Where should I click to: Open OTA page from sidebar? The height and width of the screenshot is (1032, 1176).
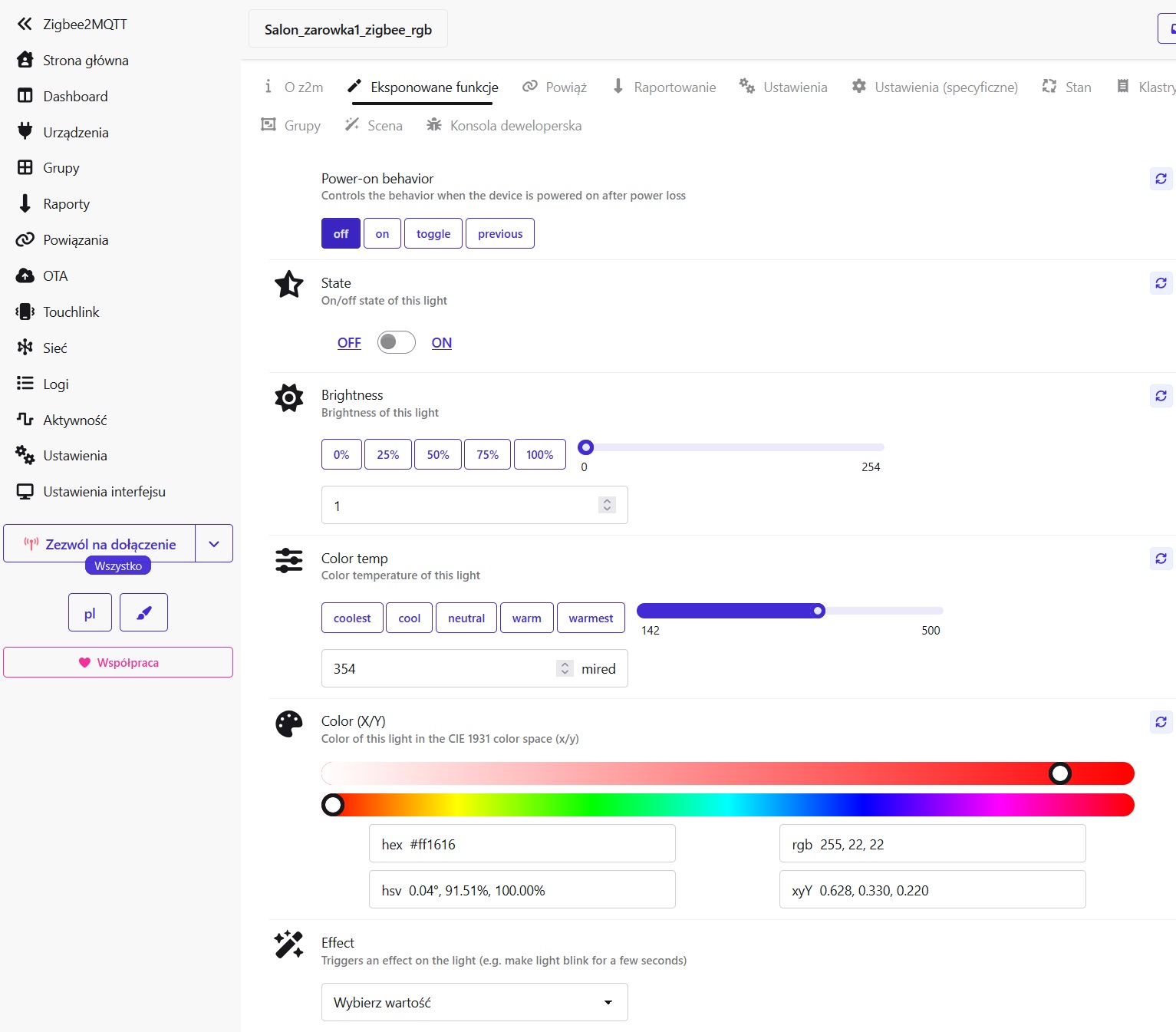(55, 276)
